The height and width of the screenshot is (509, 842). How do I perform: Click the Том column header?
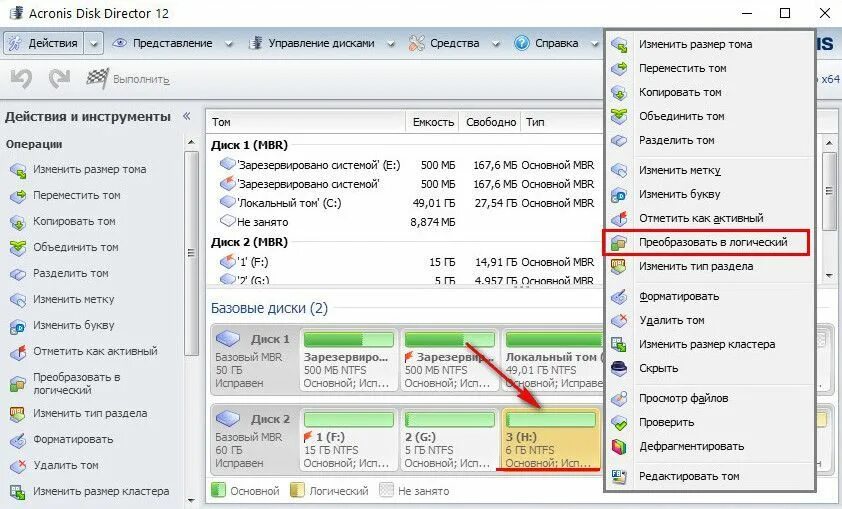(x=306, y=122)
